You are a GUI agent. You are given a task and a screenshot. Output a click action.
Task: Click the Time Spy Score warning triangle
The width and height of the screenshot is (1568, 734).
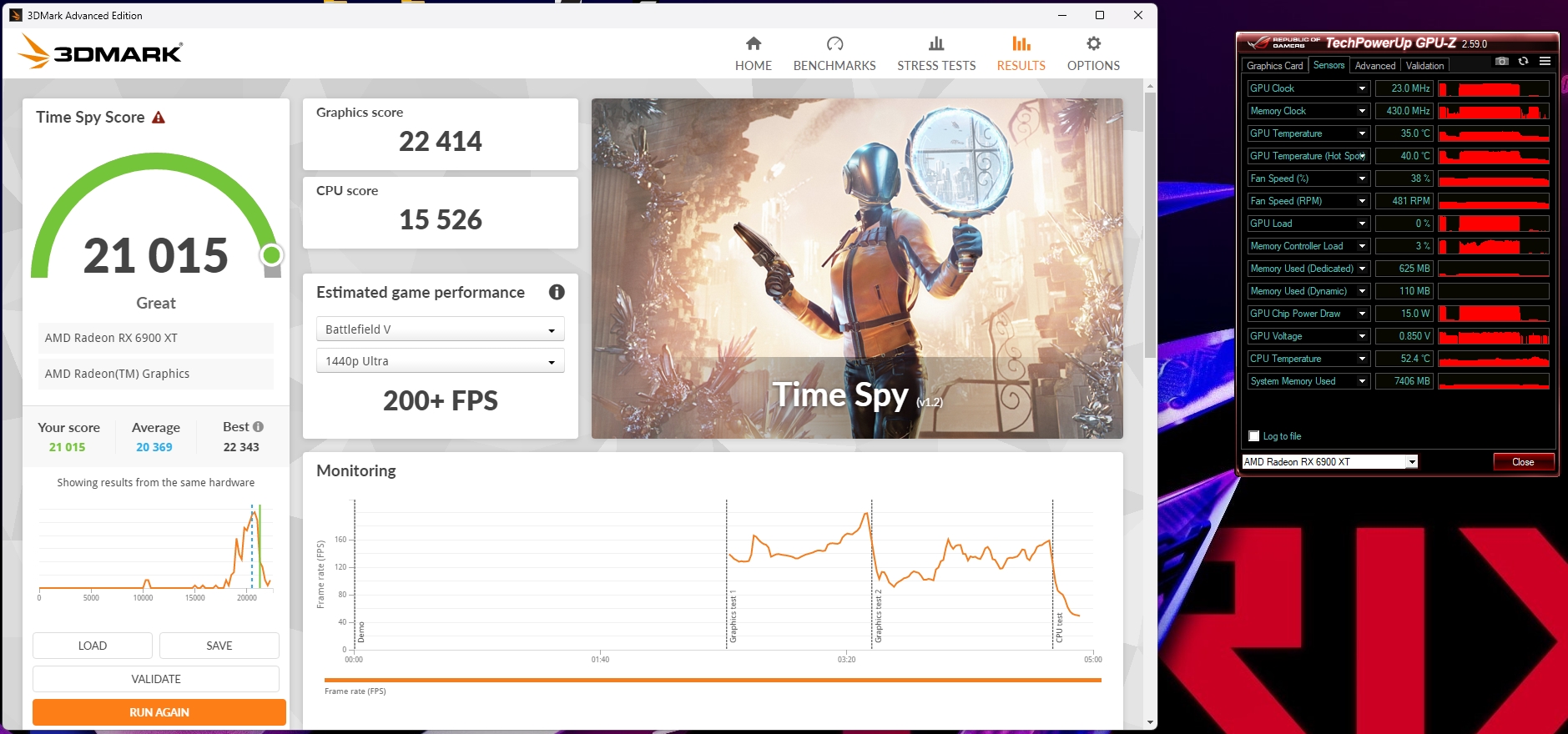pos(159,118)
